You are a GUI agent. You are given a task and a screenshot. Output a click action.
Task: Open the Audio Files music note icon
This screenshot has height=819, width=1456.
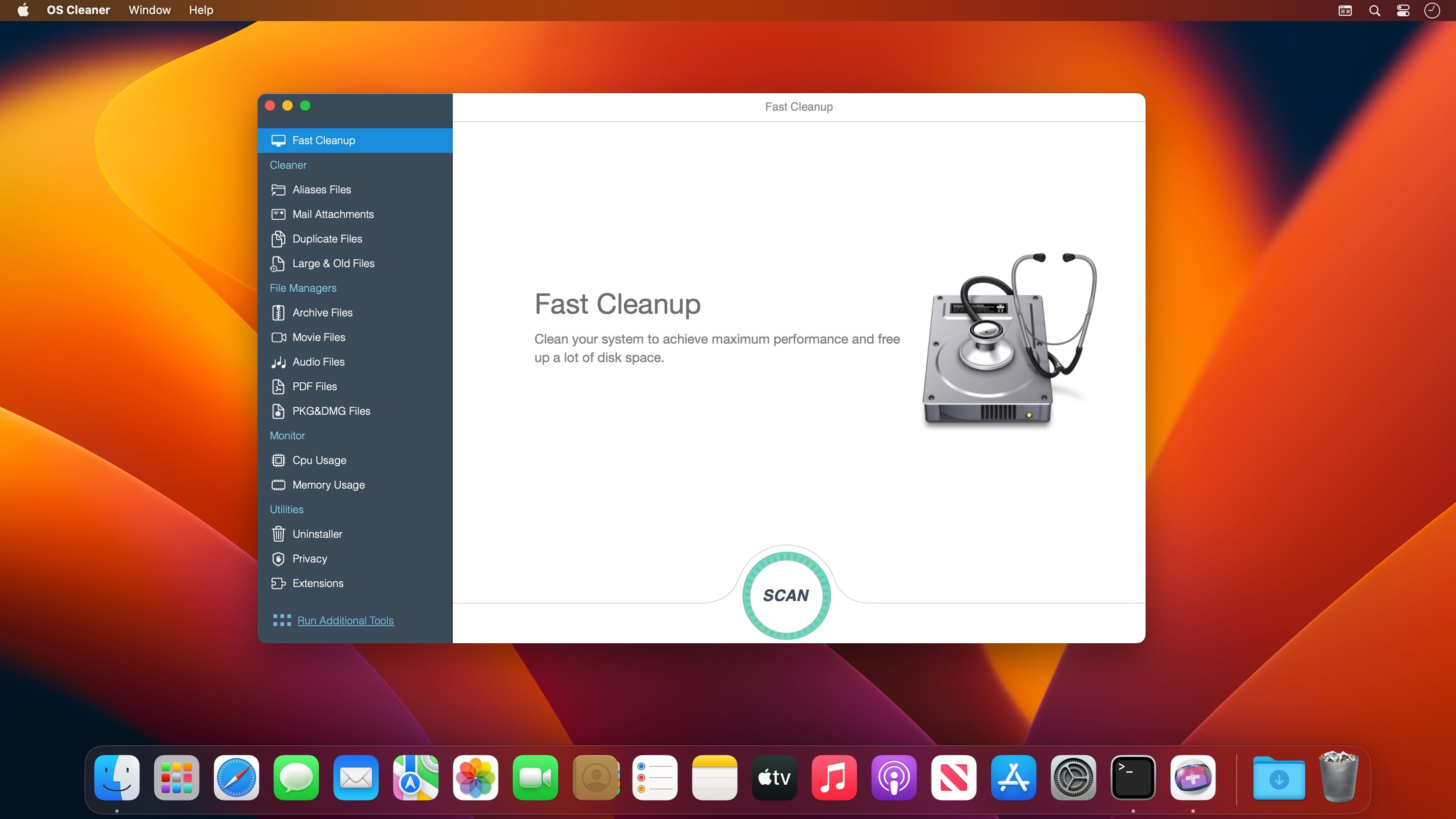[x=278, y=362]
